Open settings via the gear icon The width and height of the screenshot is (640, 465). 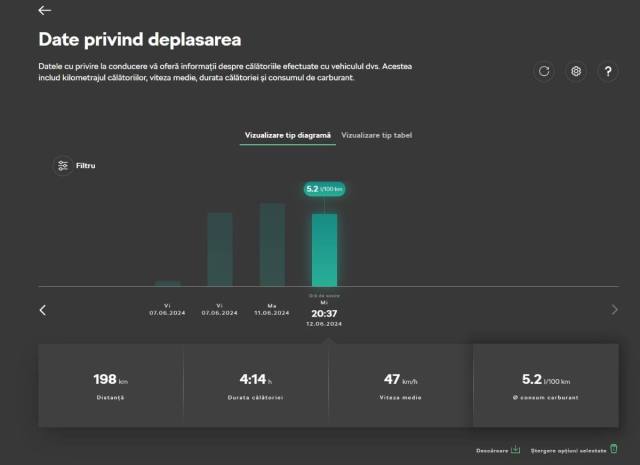tap(576, 71)
